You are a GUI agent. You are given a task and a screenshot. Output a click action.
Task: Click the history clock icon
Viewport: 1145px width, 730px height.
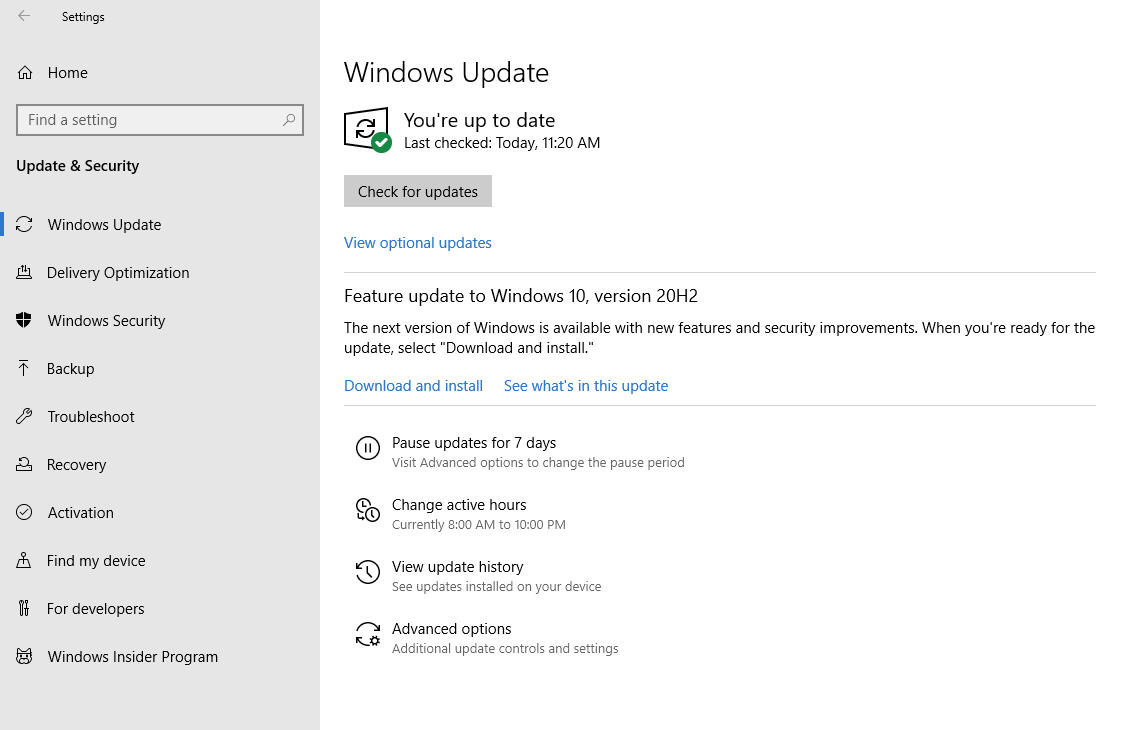coord(367,572)
